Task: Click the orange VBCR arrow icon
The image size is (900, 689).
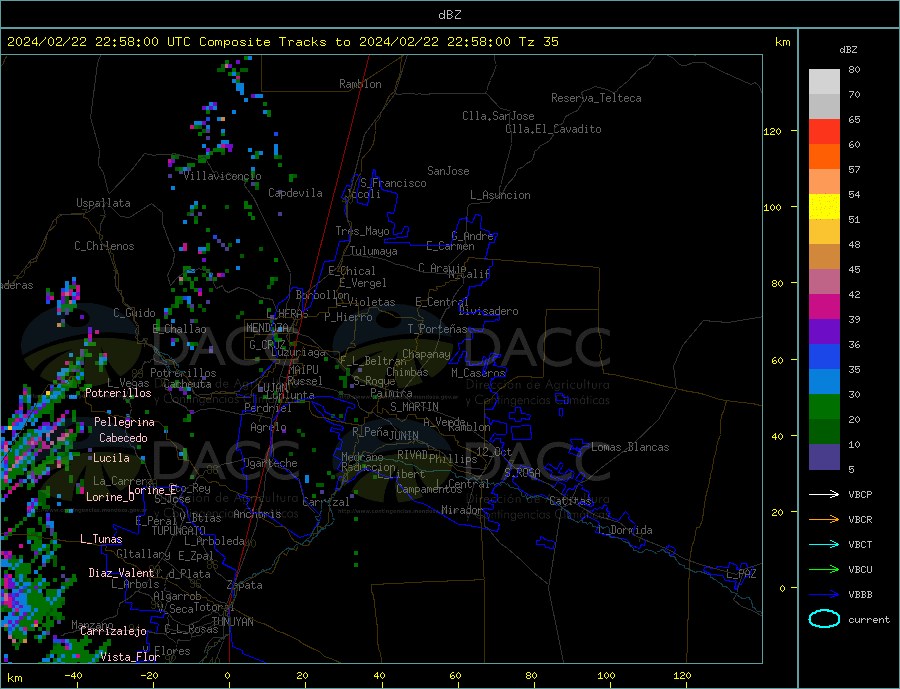Action: pos(824,520)
